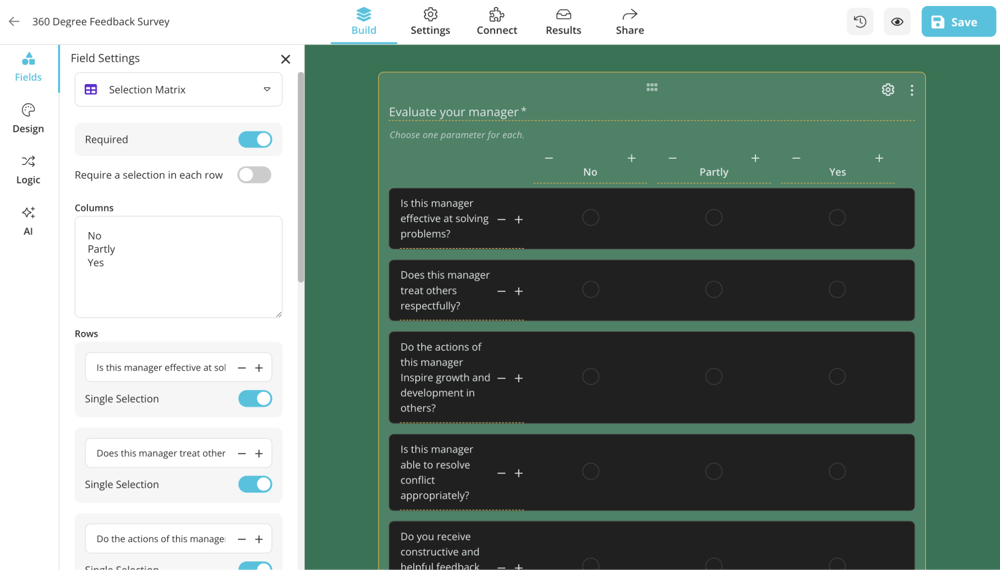The width and height of the screenshot is (1000, 570).
Task: Open the Design panel in sidebar
Action: [x=28, y=118]
